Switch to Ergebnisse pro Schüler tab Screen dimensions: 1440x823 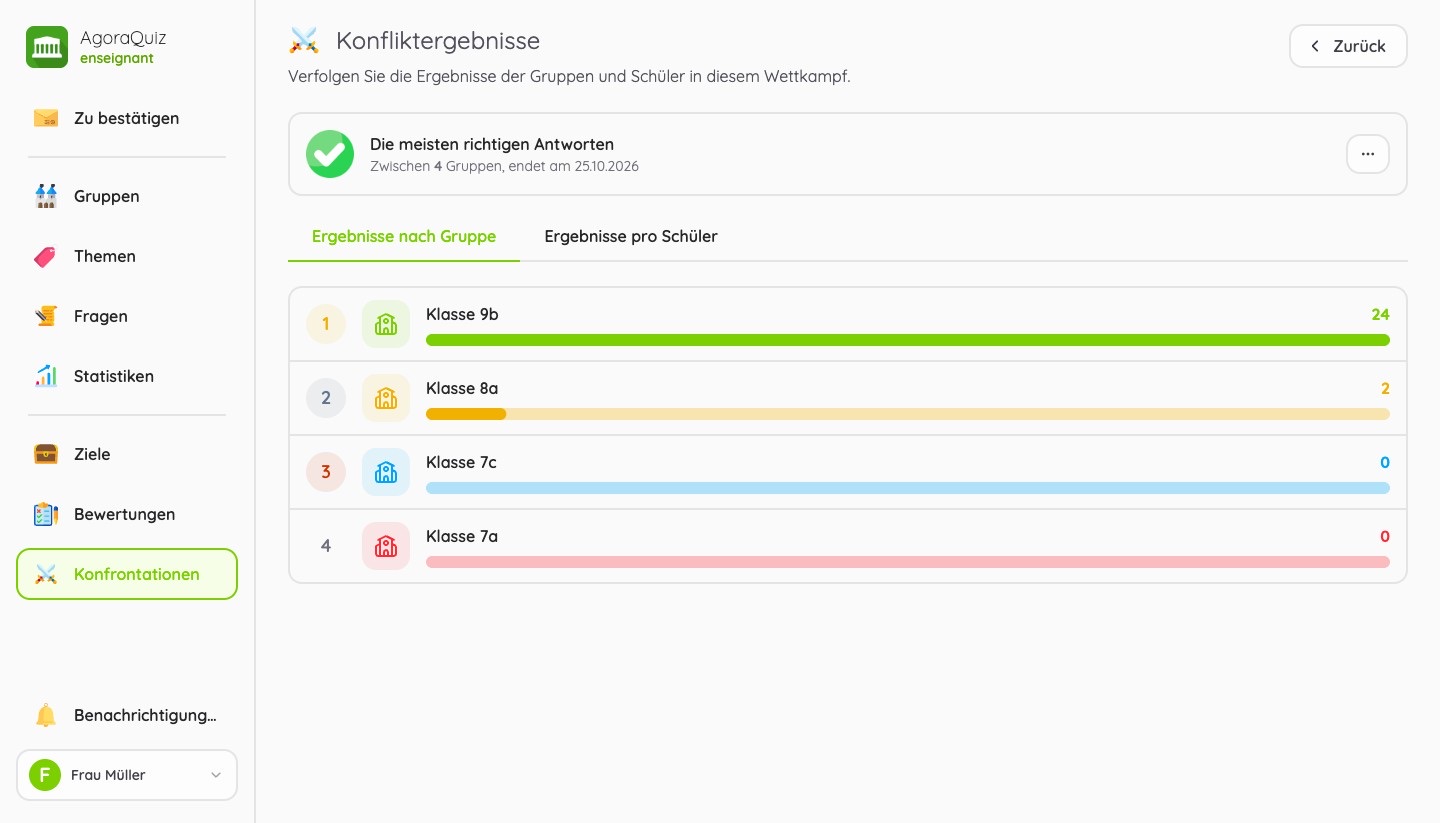pos(631,237)
